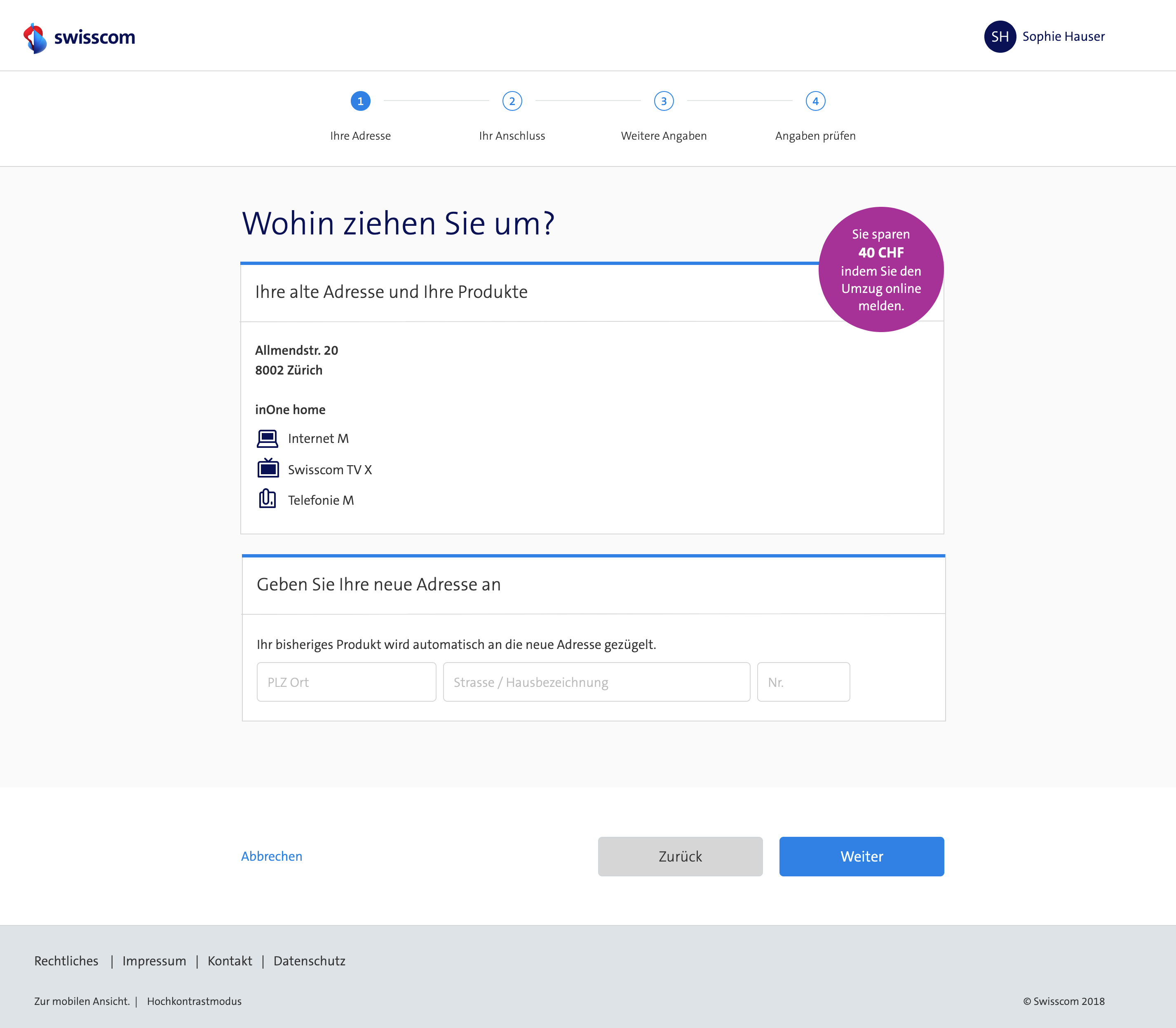
Task: Click Ihre alte Adresse und Ihre Produkte header
Action: [392, 292]
